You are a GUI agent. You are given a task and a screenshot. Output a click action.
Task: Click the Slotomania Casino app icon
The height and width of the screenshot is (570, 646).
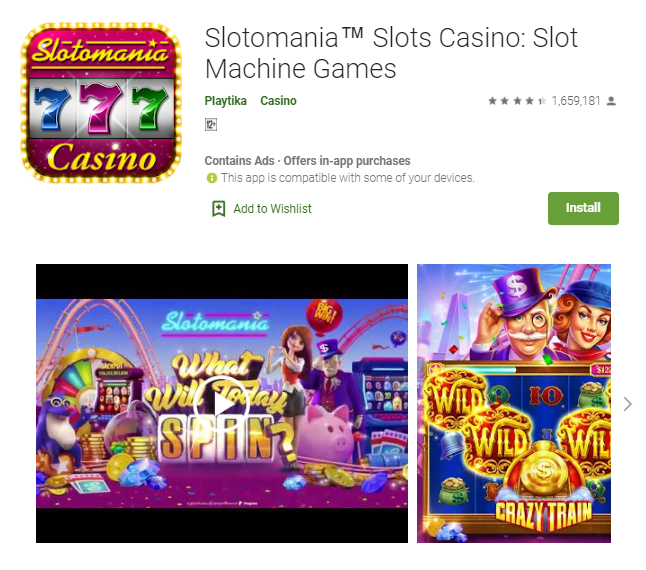coord(101,103)
